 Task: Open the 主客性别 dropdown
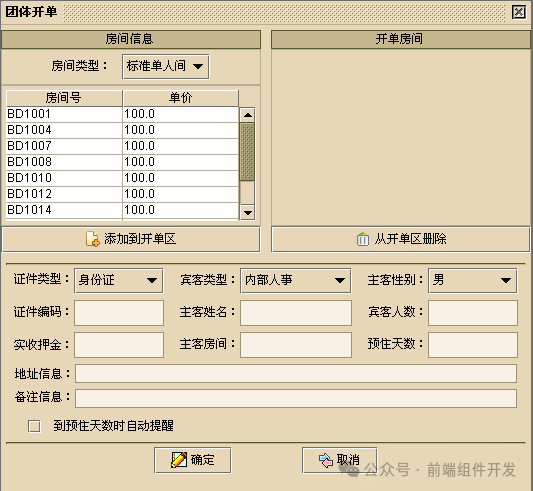click(473, 281)
